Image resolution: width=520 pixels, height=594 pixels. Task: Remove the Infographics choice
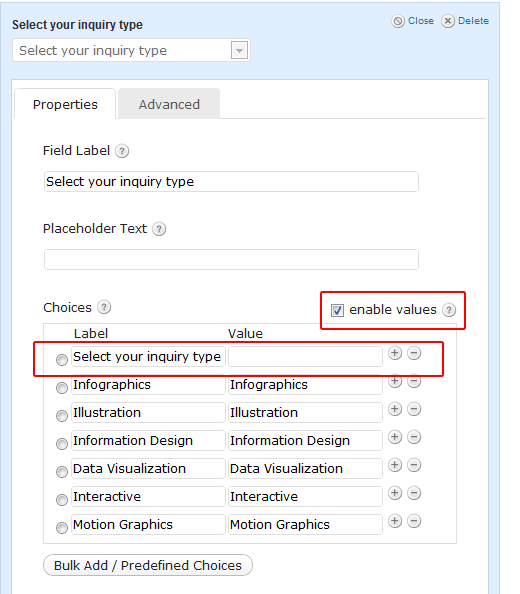click(414, 381)
